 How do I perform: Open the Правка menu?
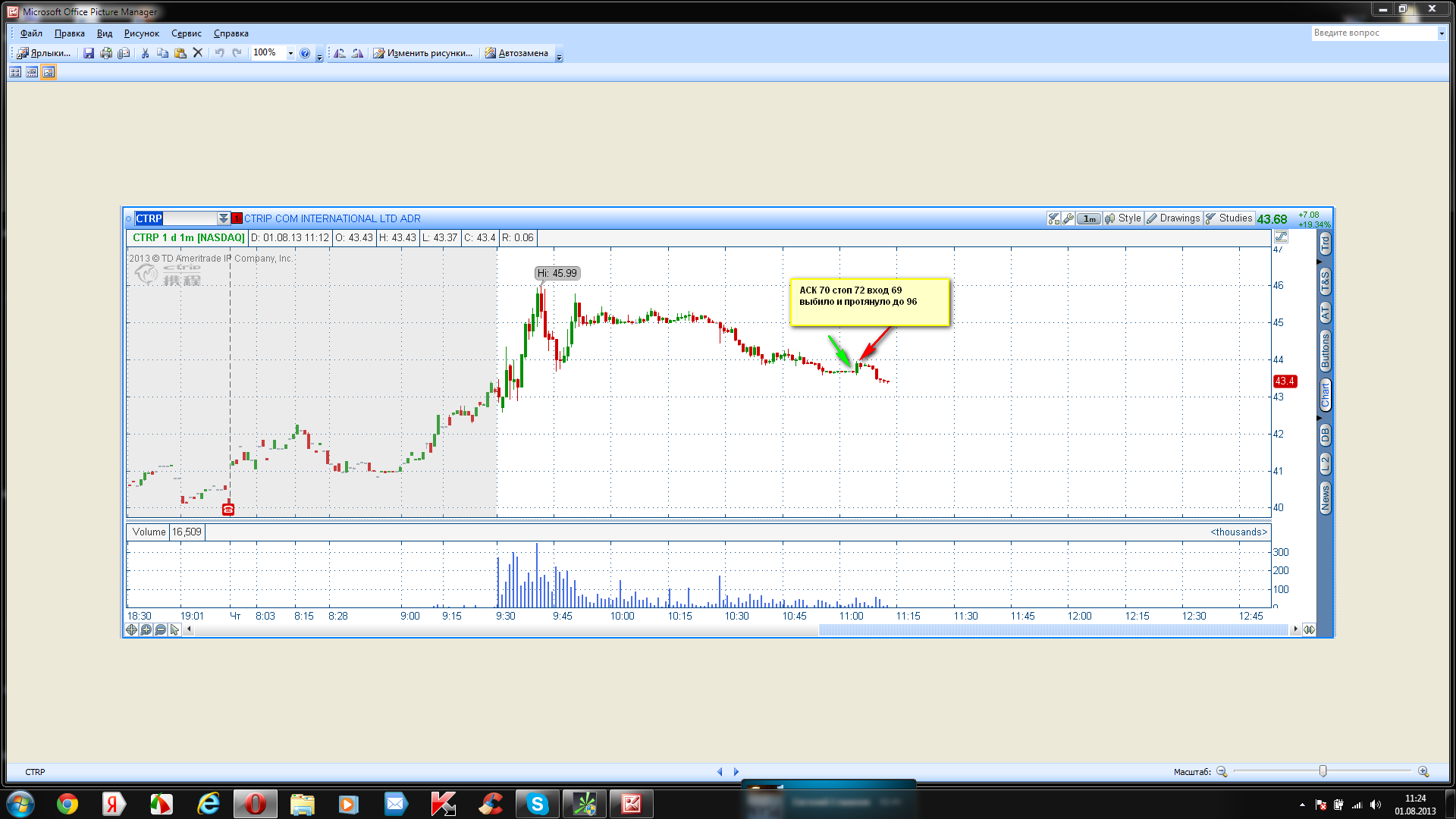coord(70,33)
